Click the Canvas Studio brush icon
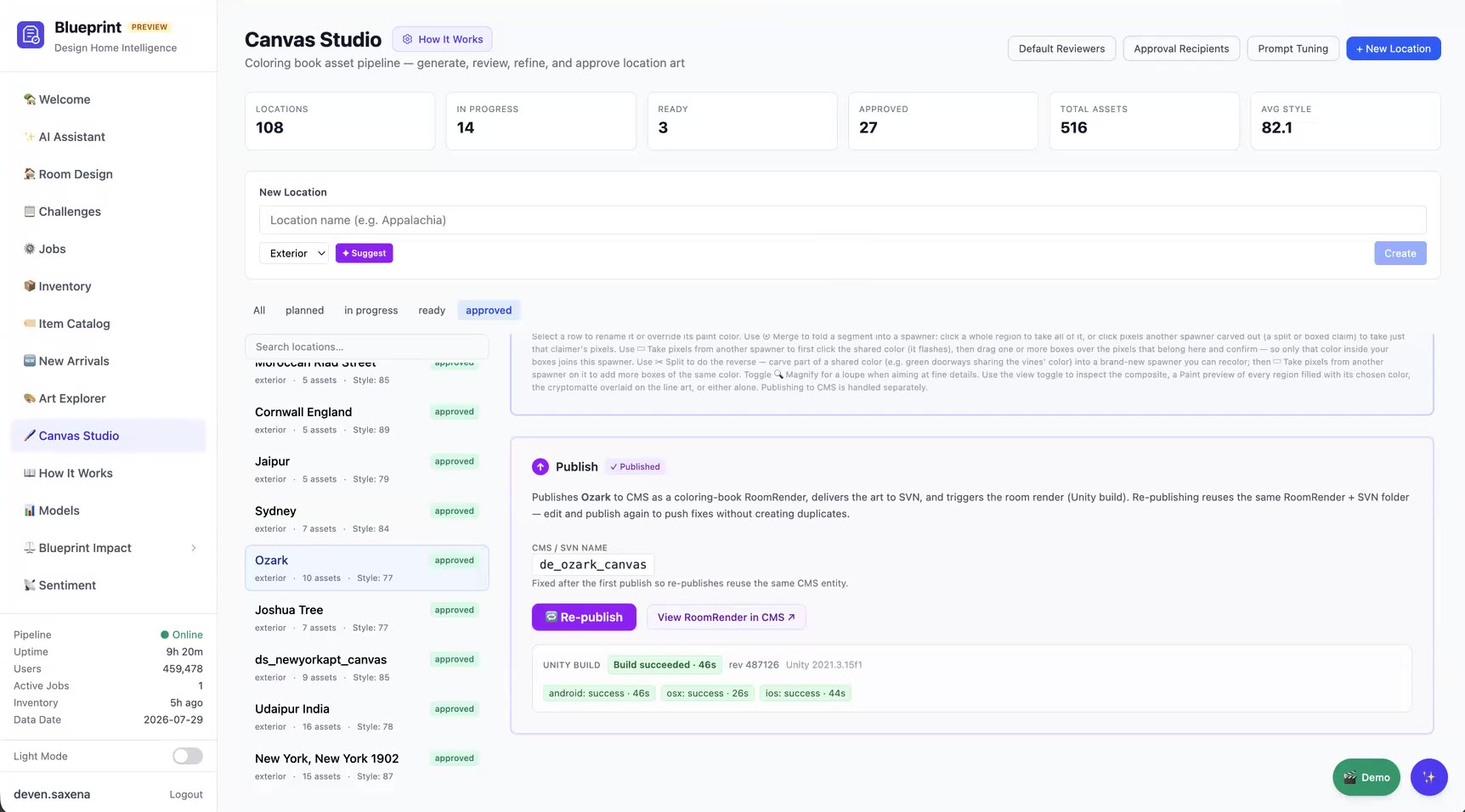The image size is (1465, 812). point(30,436)
